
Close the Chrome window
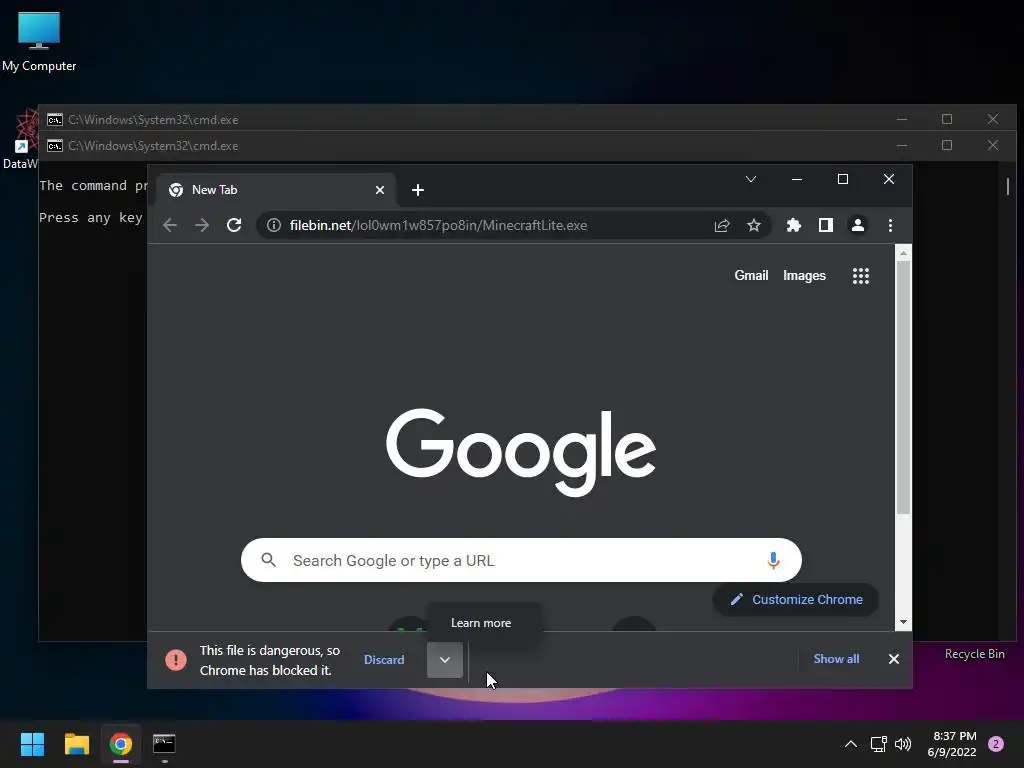click(889, 179)
